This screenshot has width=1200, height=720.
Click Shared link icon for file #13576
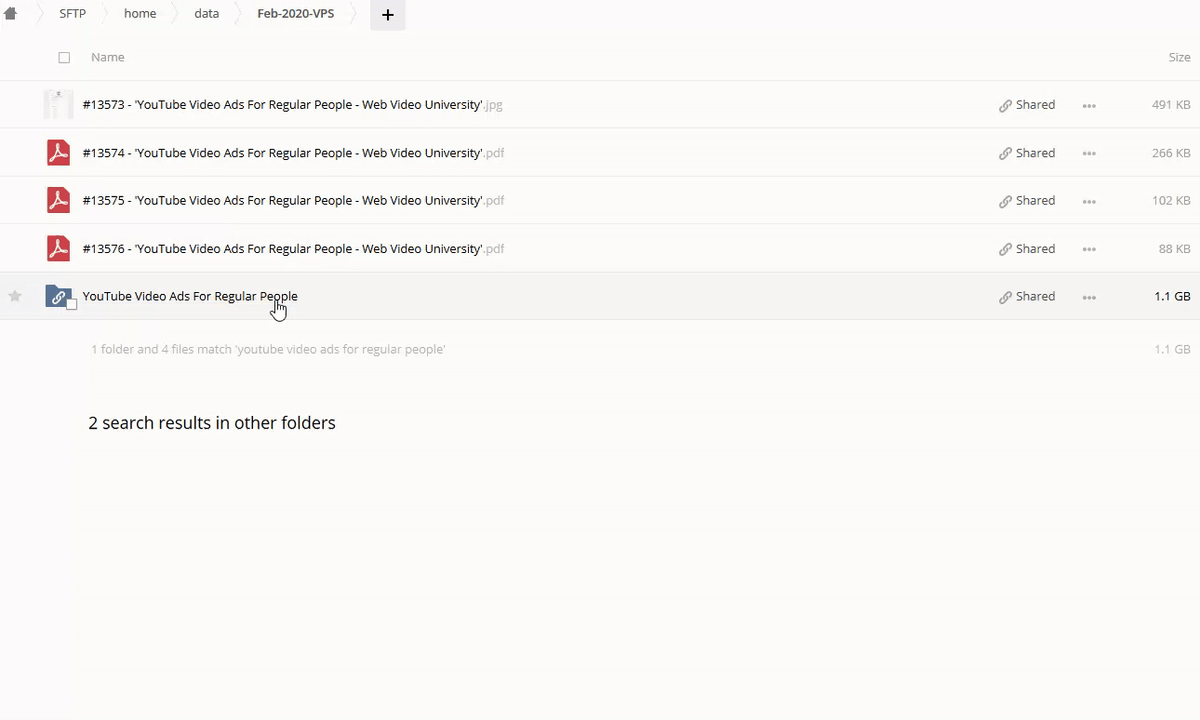[x=1005, y=249]
